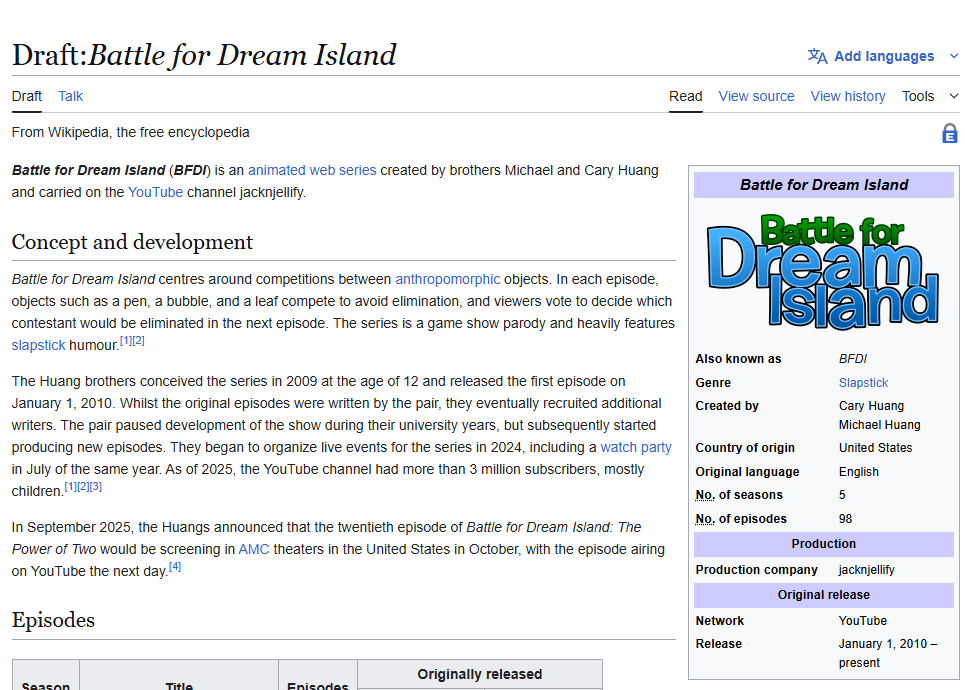This screenshot has width=965, height=690.
Task: Select the Read tab
Action: [686, 96]
